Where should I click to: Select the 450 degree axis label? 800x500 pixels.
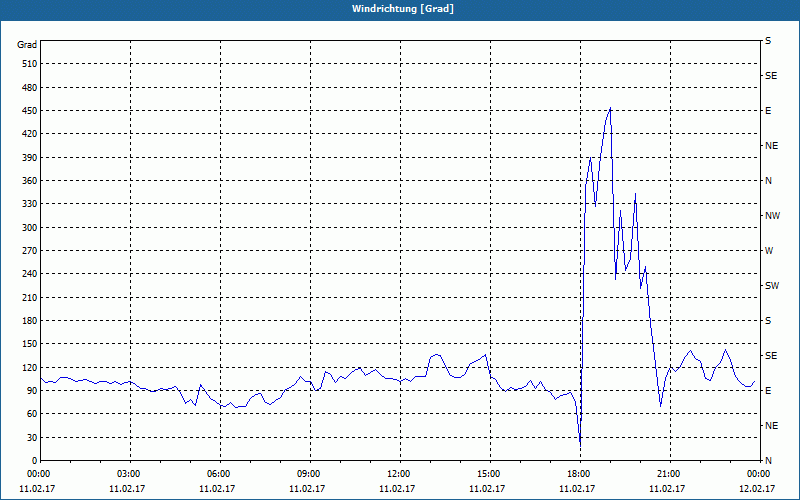click(29, 111)
